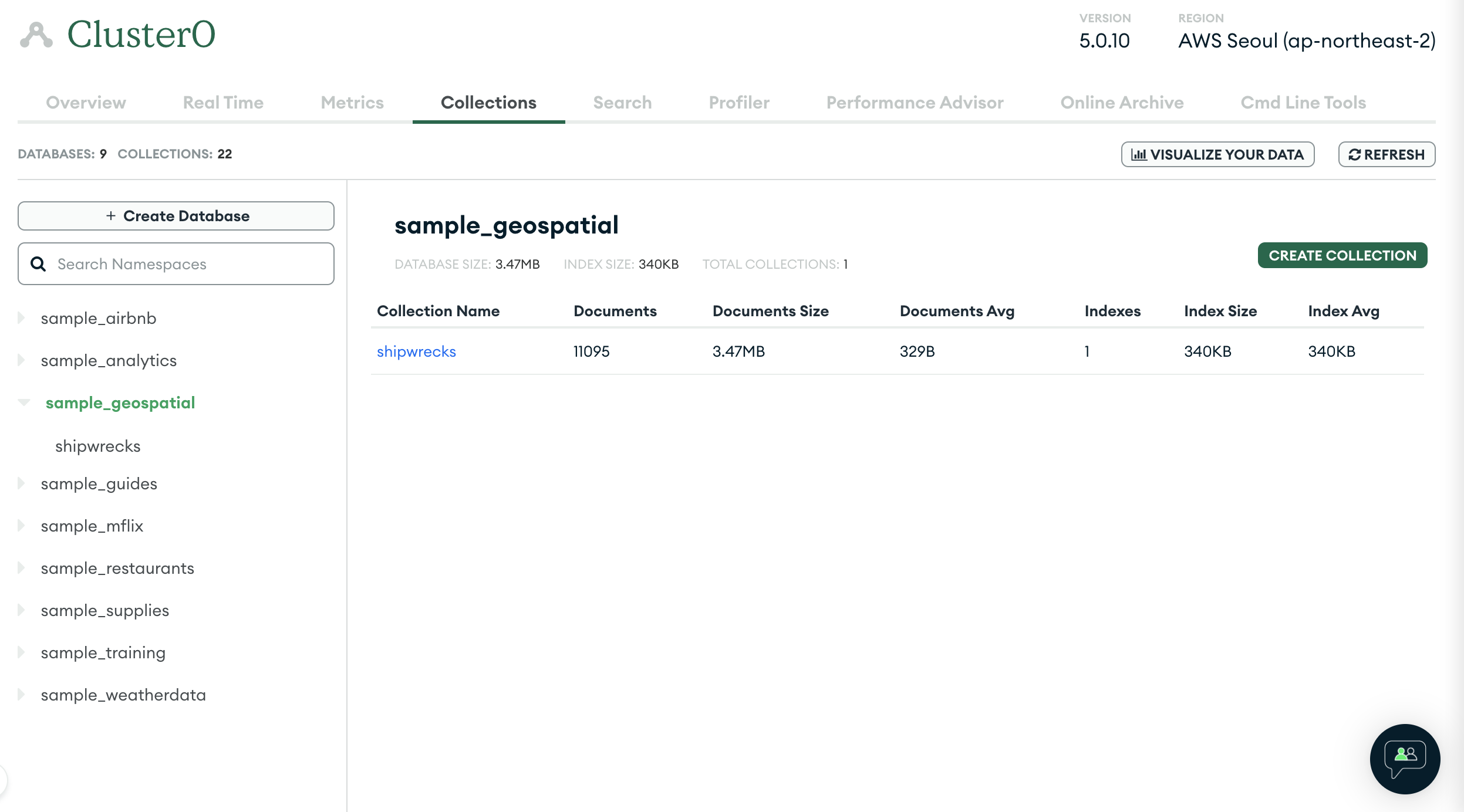The width and height of the screenshot is (1464, 812).
Task: Select sample_training in the database list
Action: point(103,652)
